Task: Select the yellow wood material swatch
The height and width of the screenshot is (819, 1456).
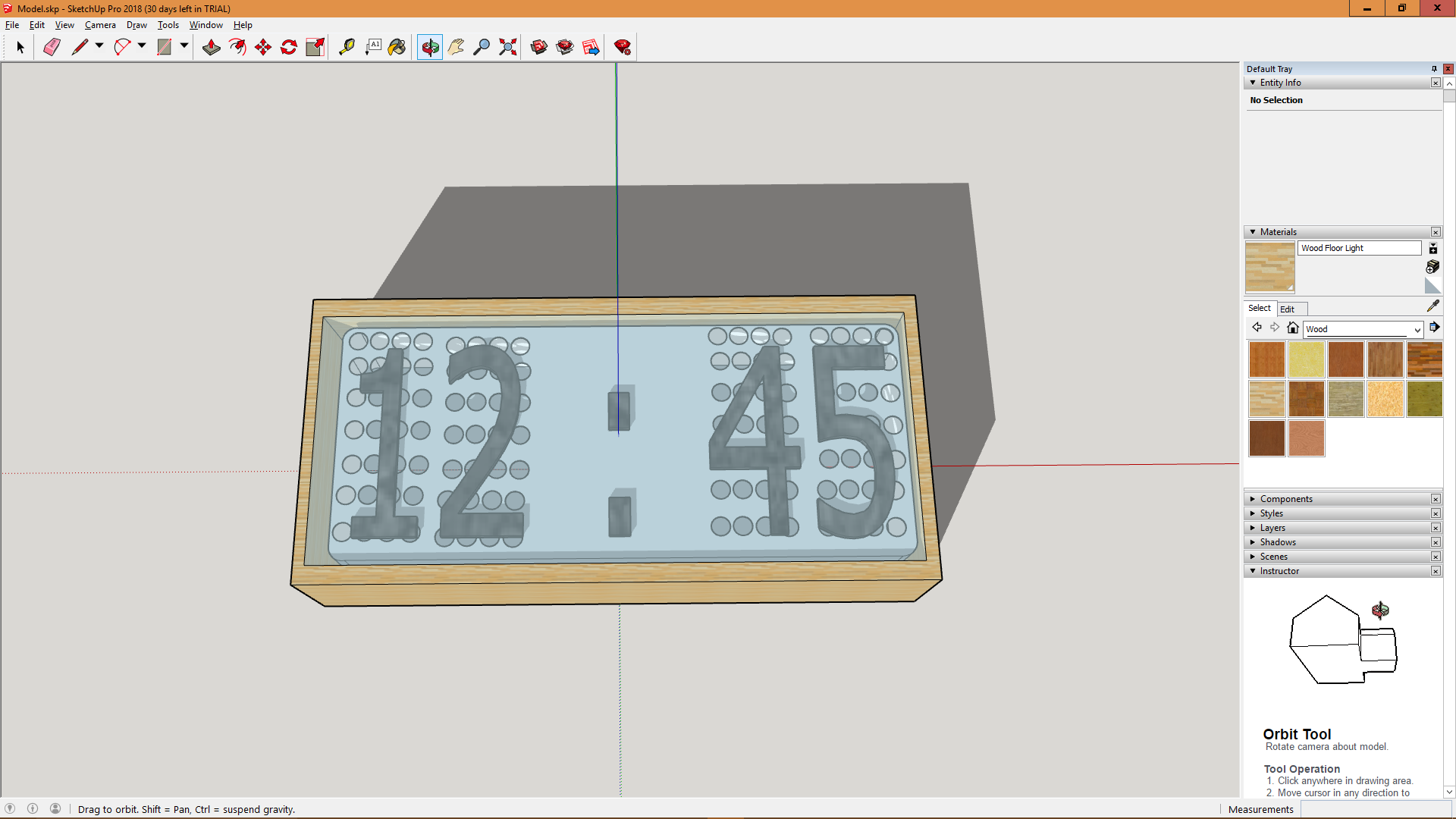Action: click(x=1306, y=359)
